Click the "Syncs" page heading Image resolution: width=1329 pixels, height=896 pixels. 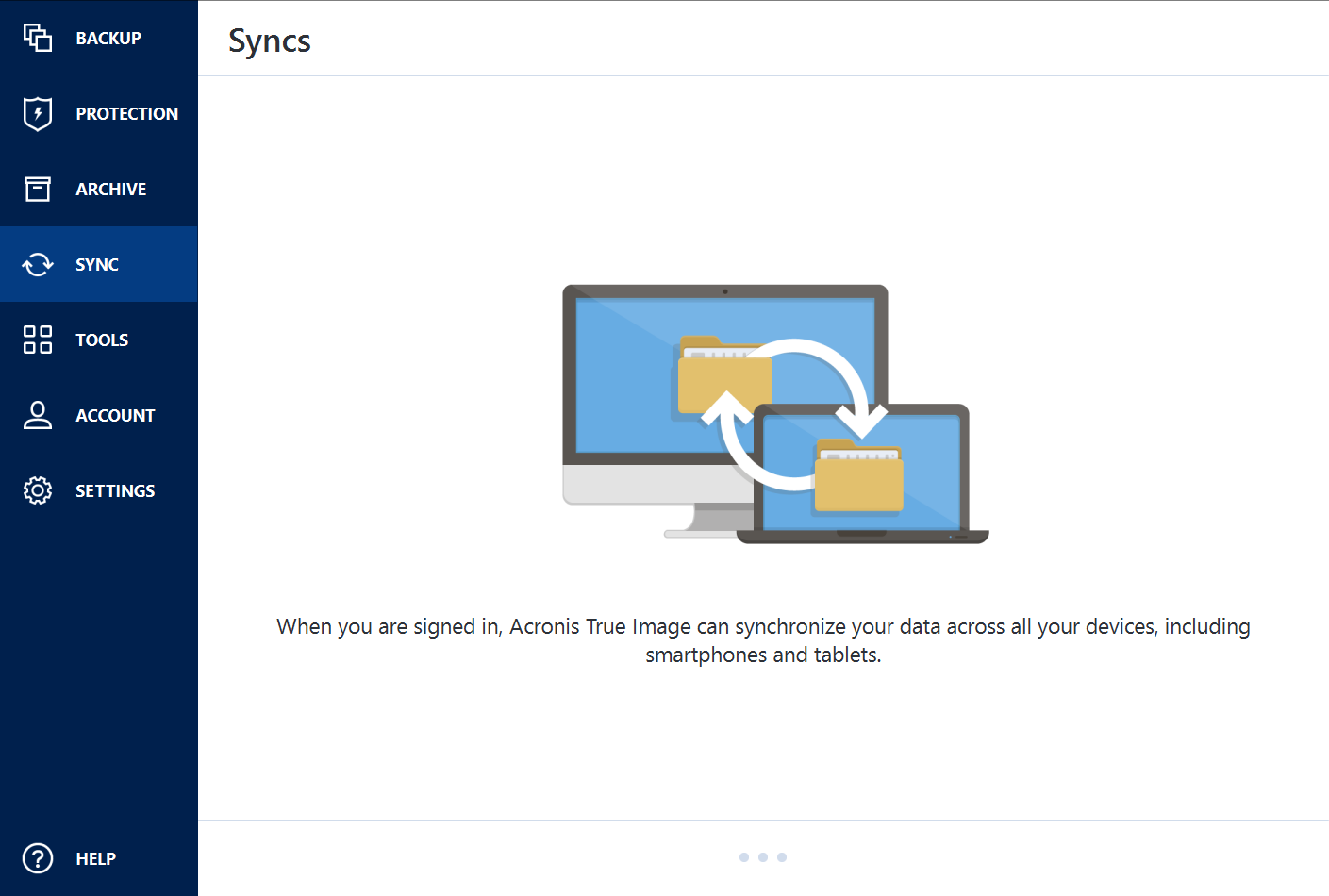(270, 41)
